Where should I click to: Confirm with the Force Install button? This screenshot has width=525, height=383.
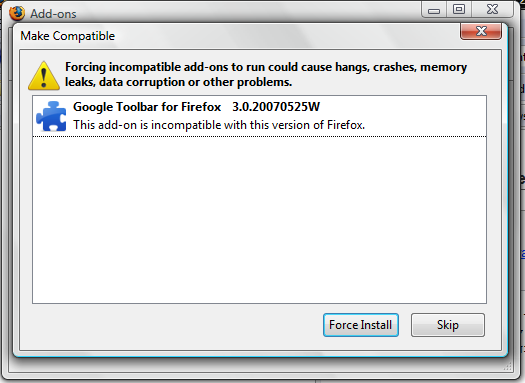point(361,325)
